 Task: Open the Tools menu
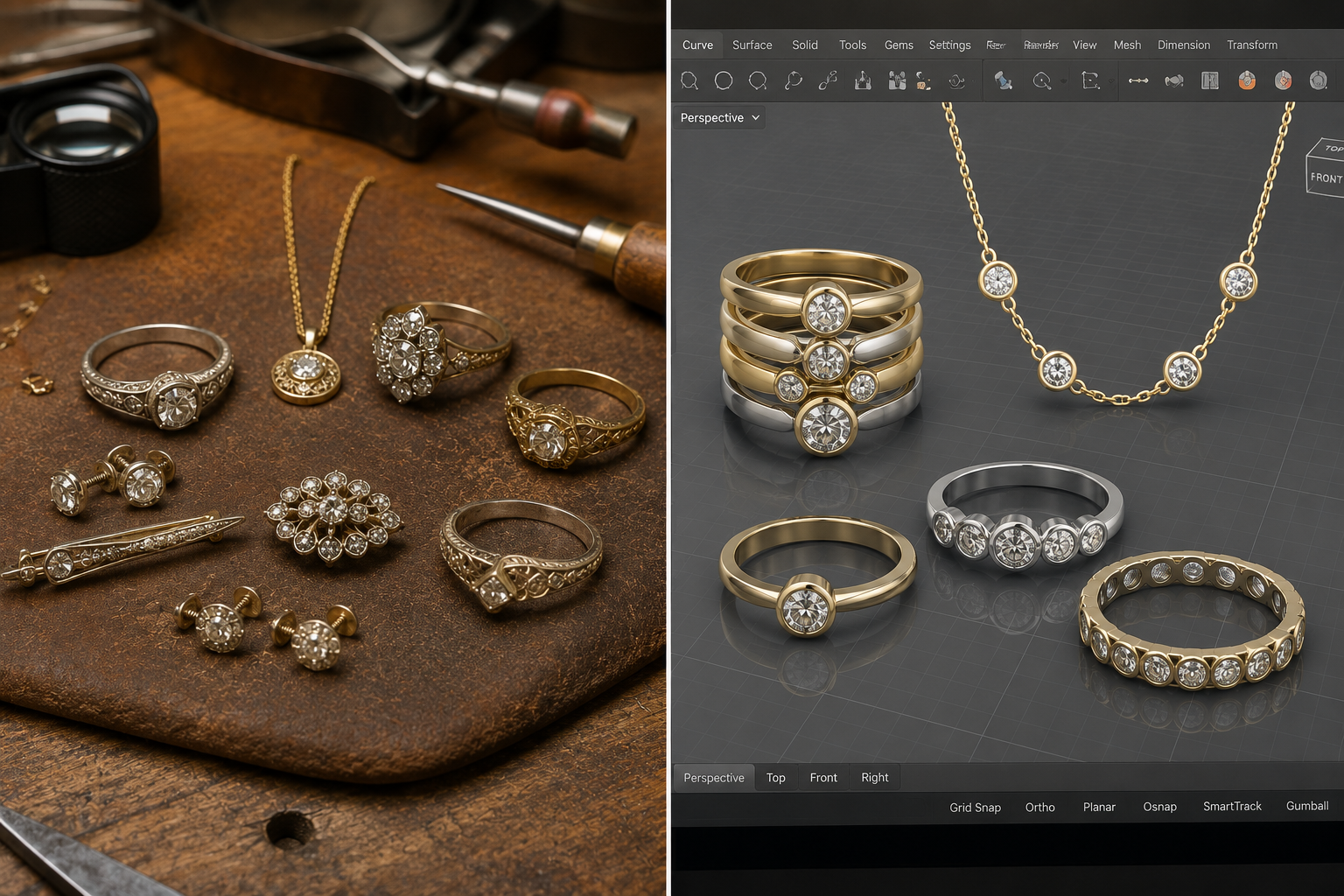(852, 45)
